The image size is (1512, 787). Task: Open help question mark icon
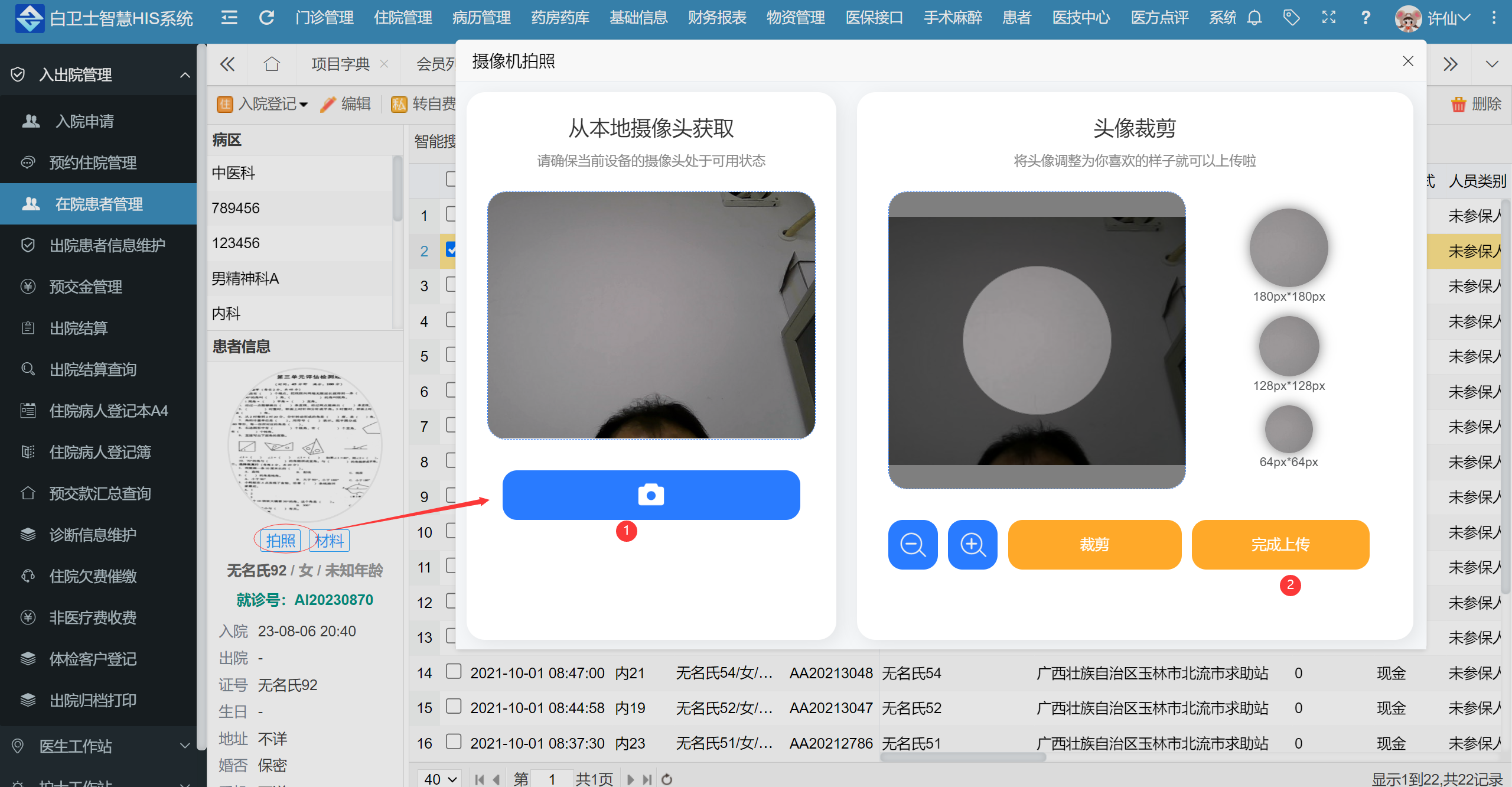pos(1366,18)
